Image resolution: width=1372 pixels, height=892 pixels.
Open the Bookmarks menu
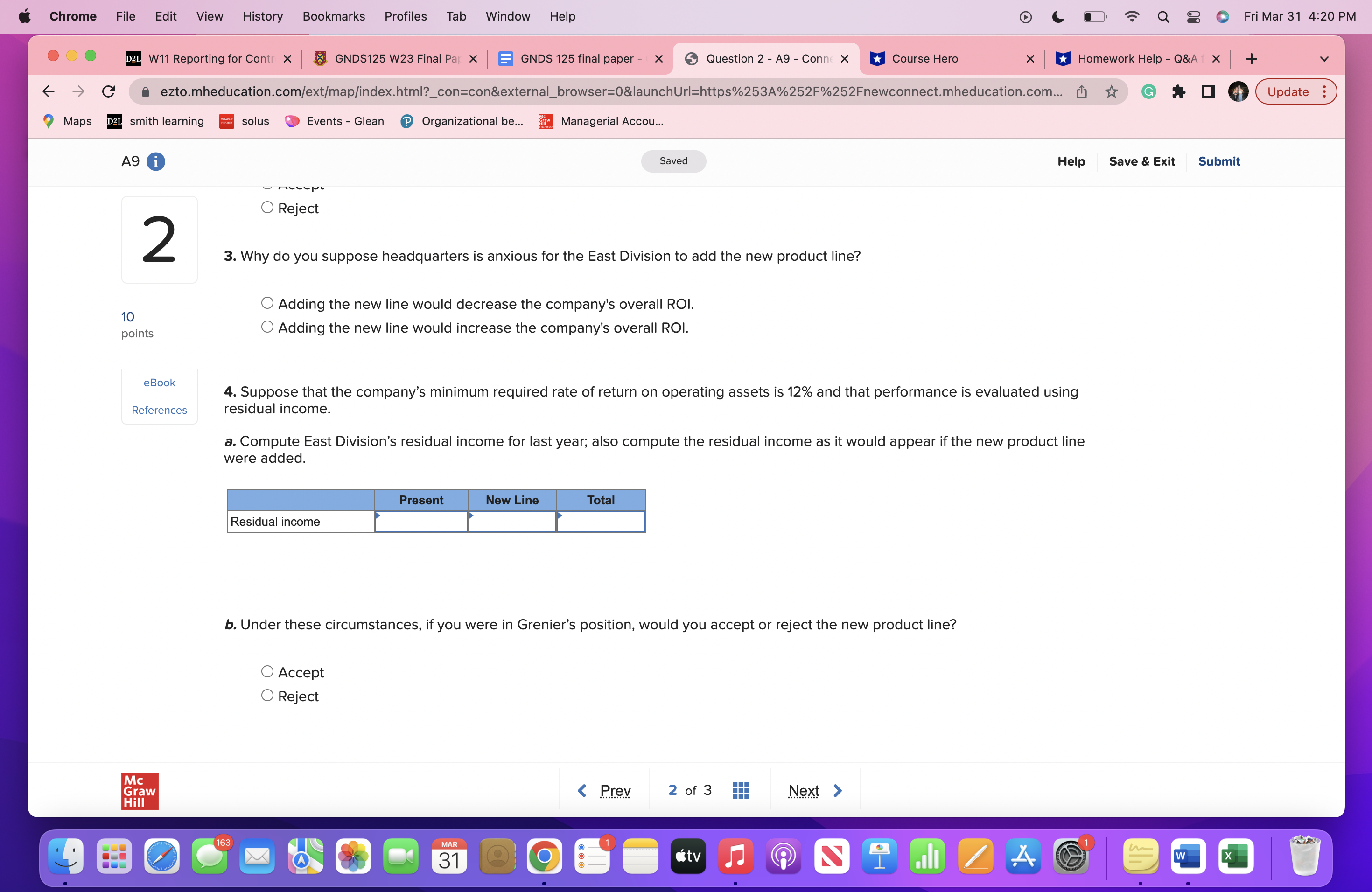coord(333,16)
